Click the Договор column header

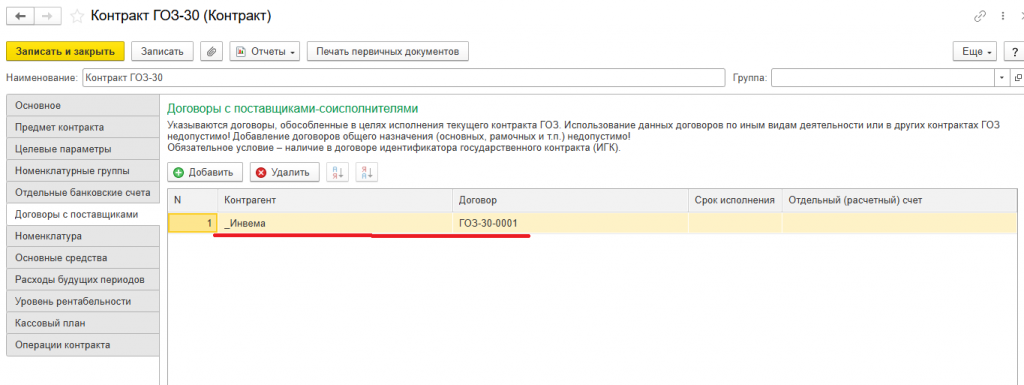571,200
